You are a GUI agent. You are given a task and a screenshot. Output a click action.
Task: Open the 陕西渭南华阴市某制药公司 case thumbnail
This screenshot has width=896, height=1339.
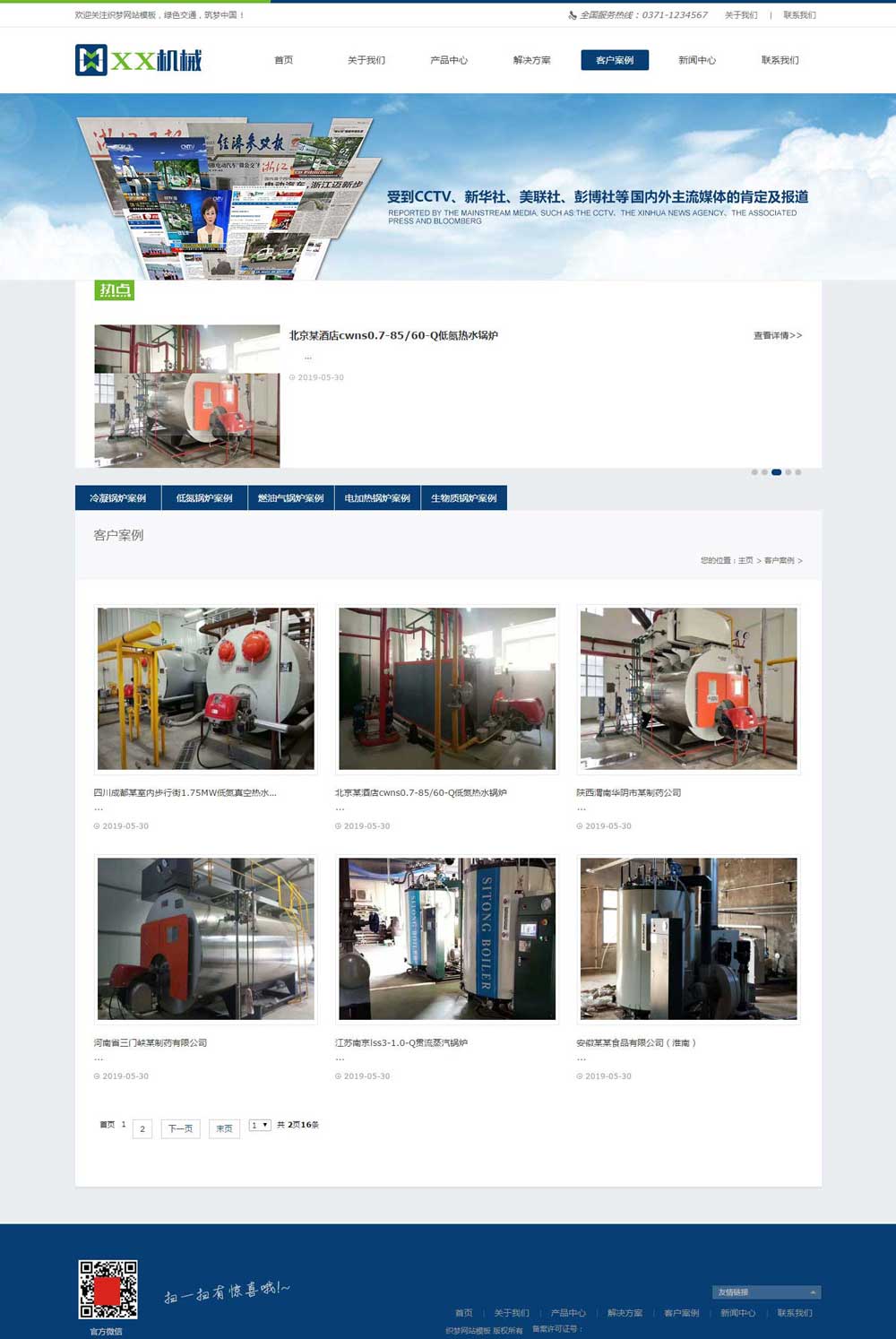click(688, 688)
